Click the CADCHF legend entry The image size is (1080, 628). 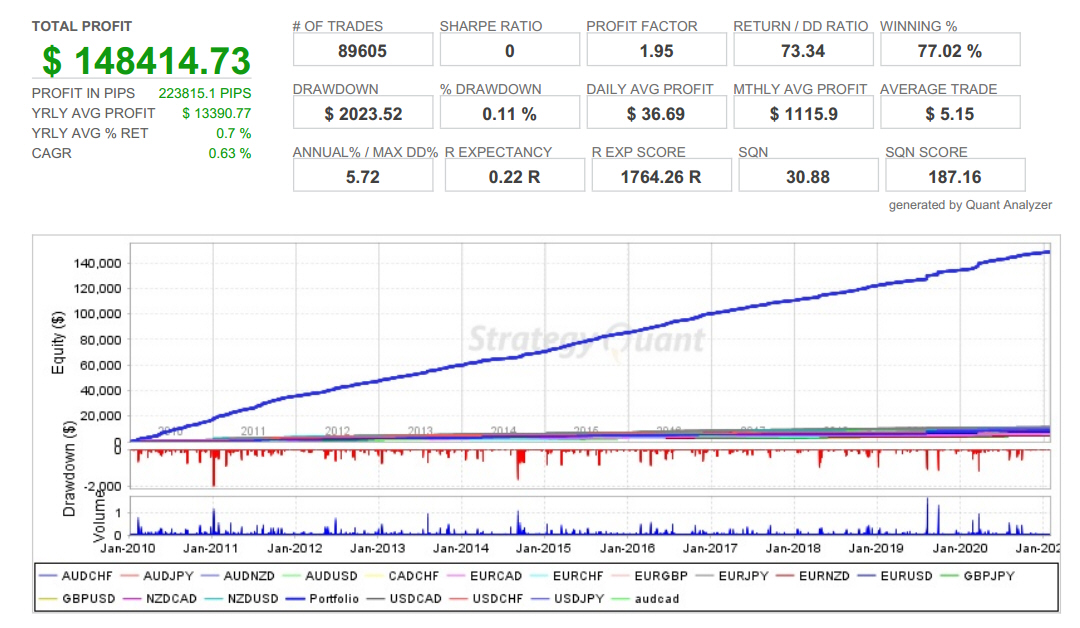tap(402, 576)
